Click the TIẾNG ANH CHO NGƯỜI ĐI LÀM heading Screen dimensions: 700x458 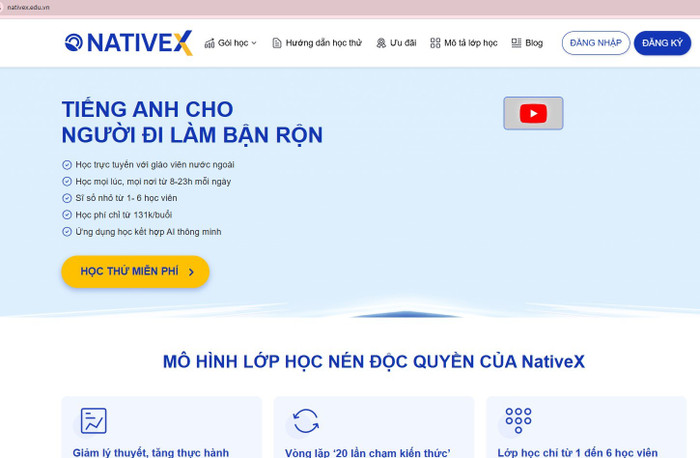(x=192, y=122)
